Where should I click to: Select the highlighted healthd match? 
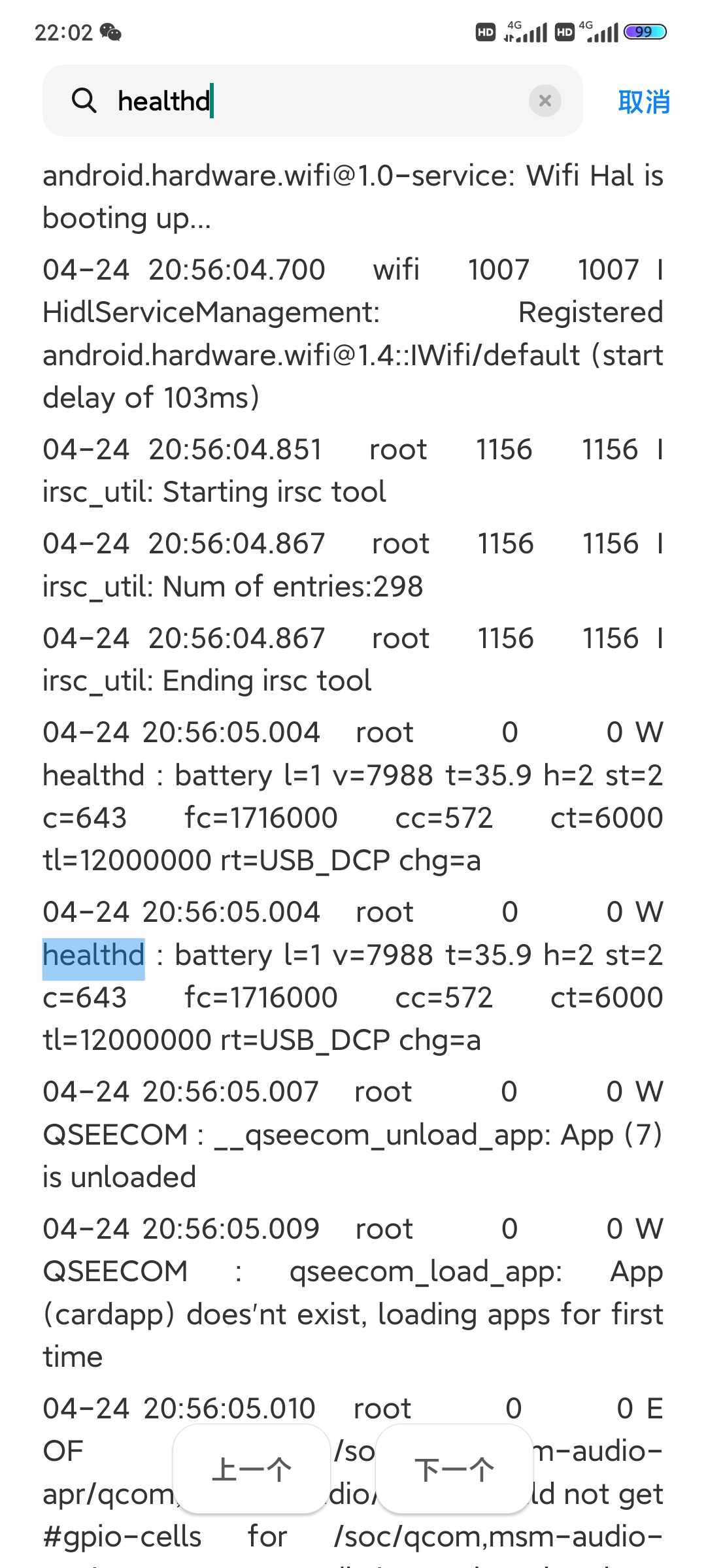click(93, 955)
